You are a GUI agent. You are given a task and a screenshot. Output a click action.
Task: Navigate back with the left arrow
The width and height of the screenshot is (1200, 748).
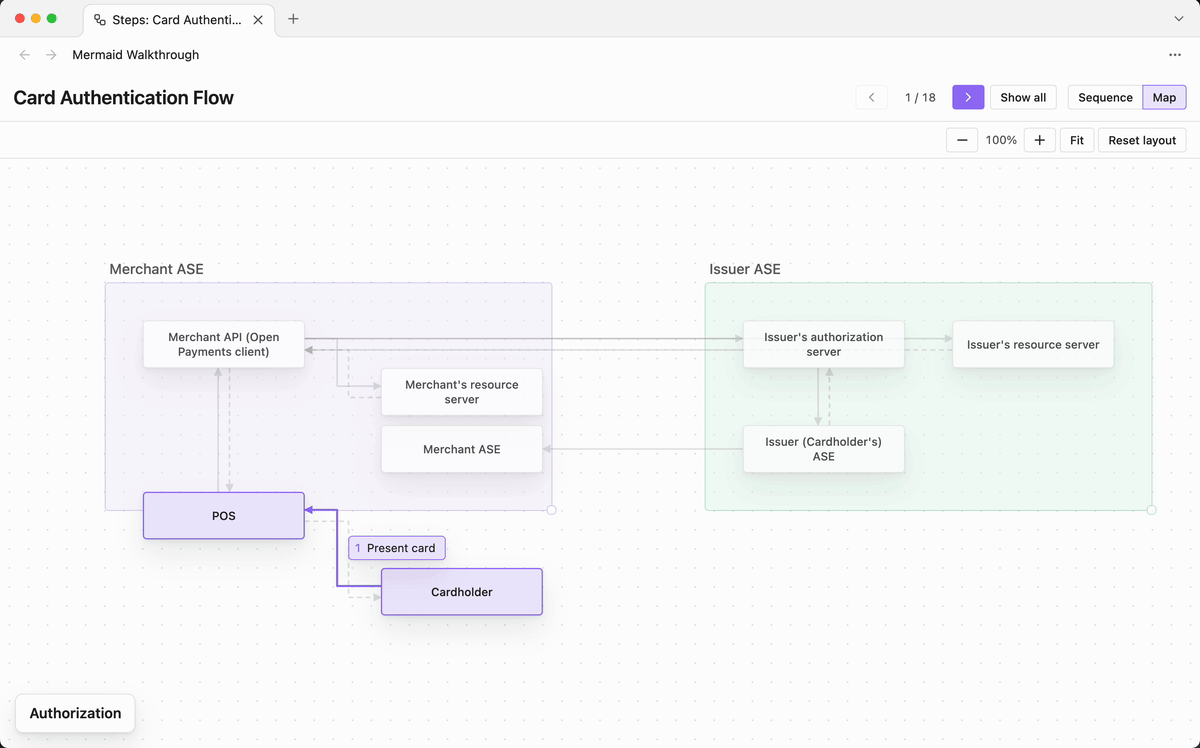tap(25, 55)
